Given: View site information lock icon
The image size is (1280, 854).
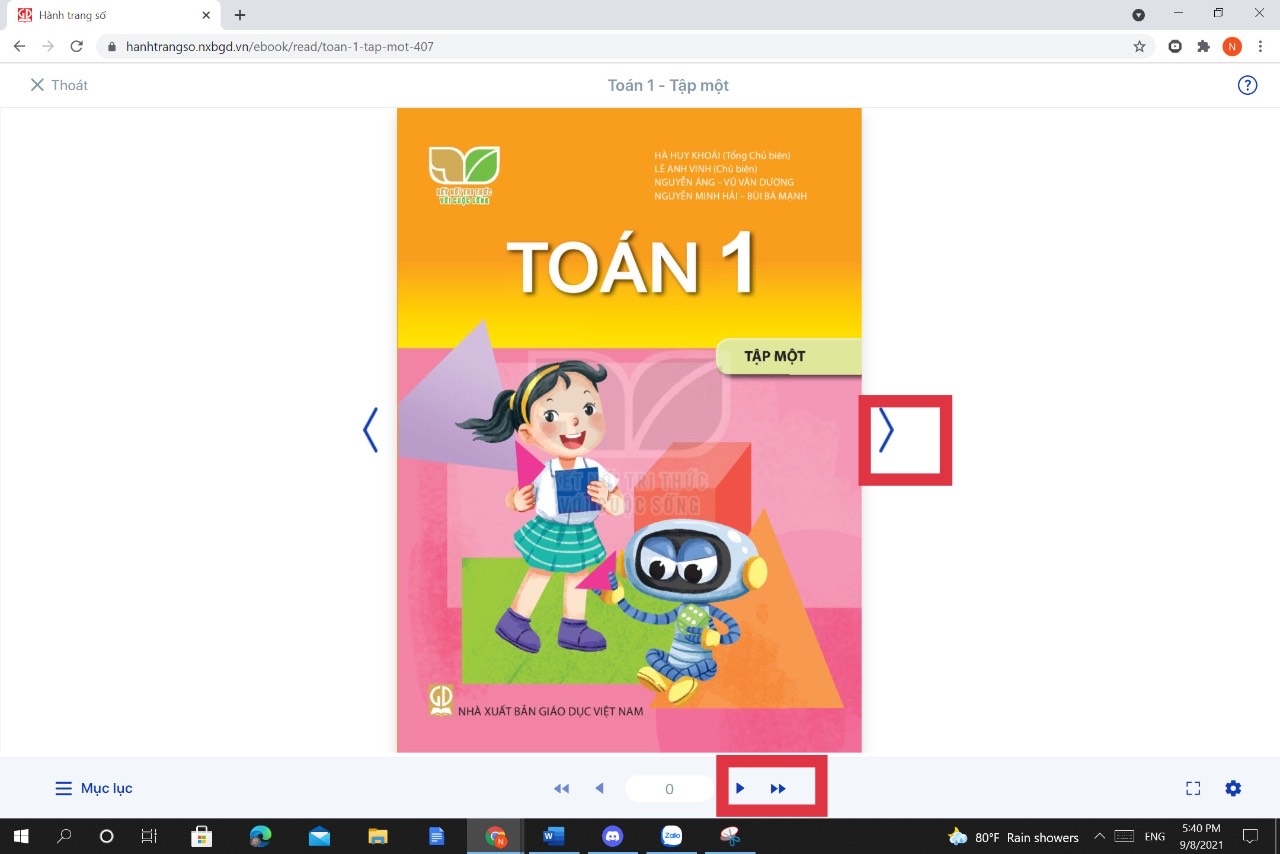Looking at the screenshot, I should [x=111, y=46].
